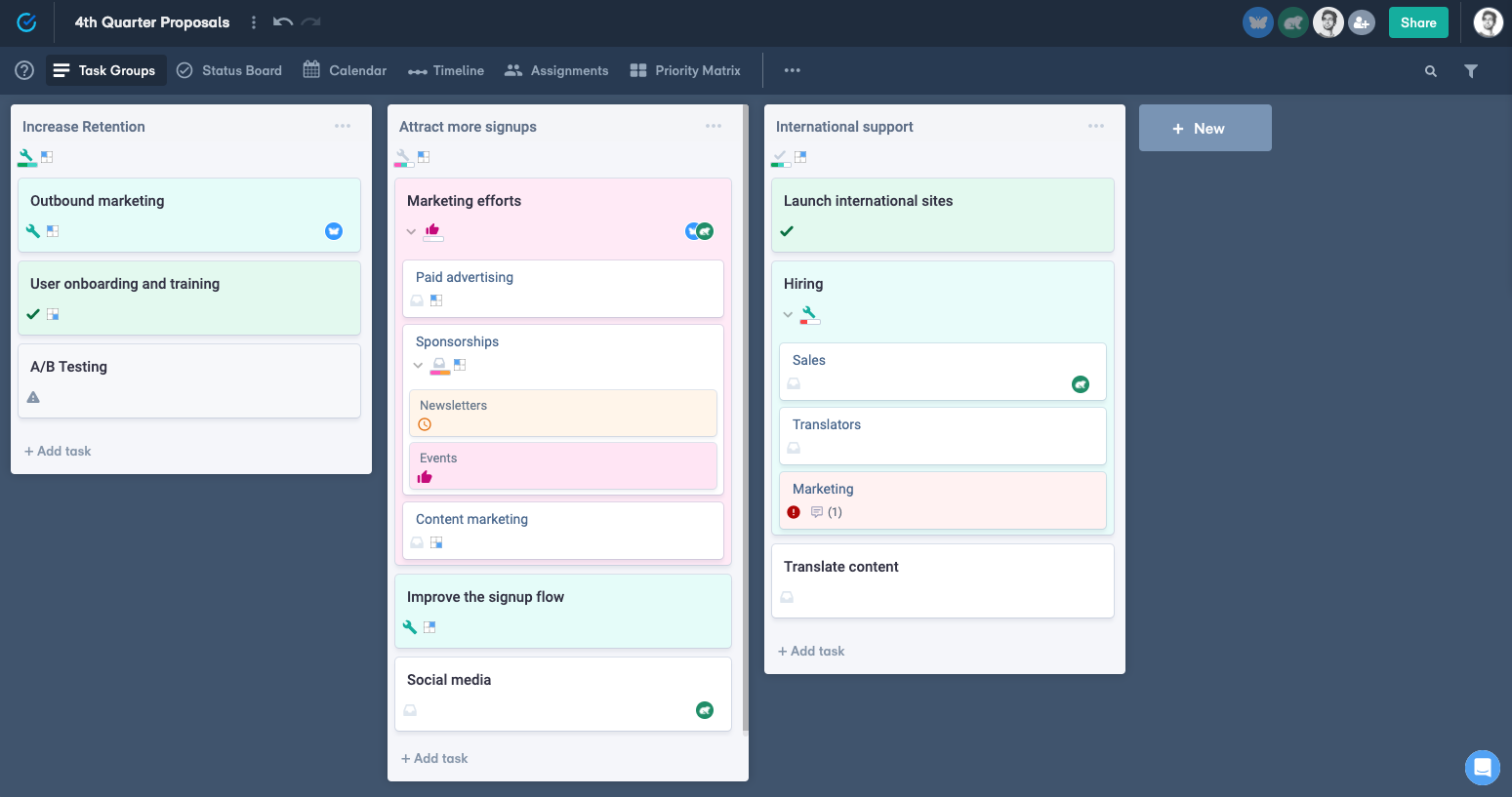The width and height of the screenshot is (1512, 797).
Task: Toggle status icon on Translate content task
Action: click(x=787, y=597)
